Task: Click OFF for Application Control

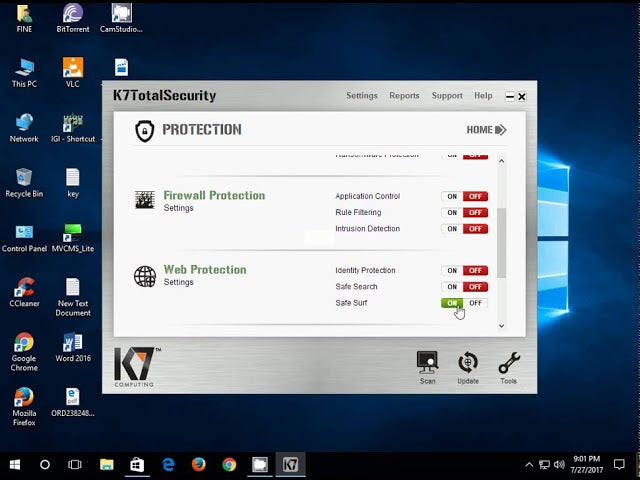Action: pyautogui.click(x=475, y=196)
